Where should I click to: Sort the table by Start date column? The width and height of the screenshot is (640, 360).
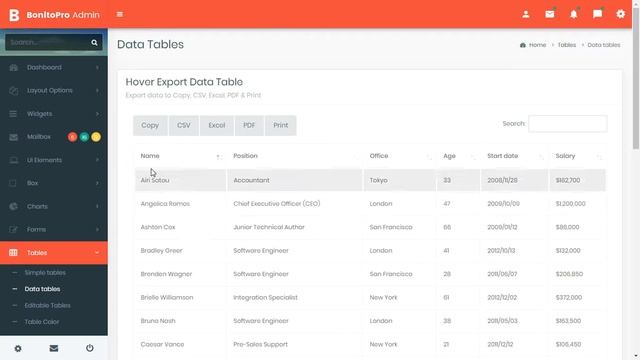pyautogui.click(x=514, y=156)
